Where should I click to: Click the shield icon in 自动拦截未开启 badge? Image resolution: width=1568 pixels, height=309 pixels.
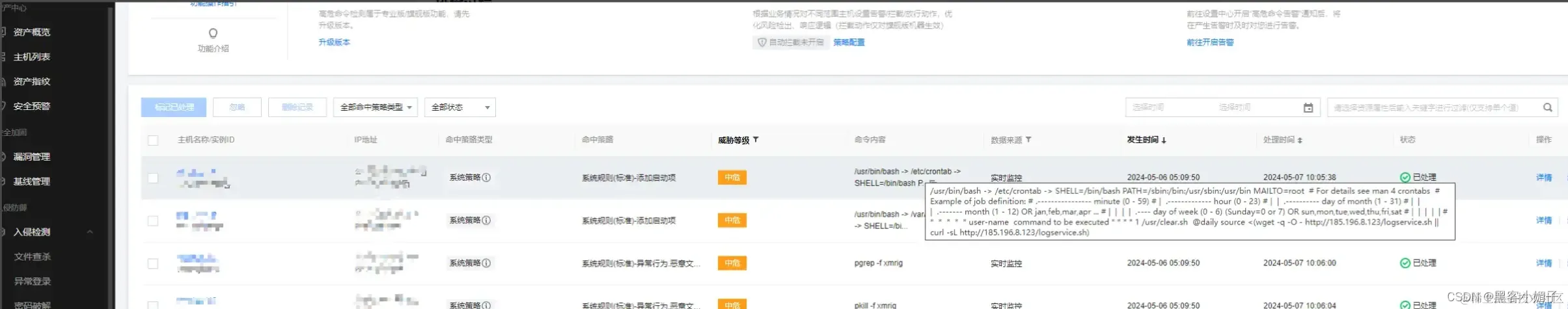762,42
